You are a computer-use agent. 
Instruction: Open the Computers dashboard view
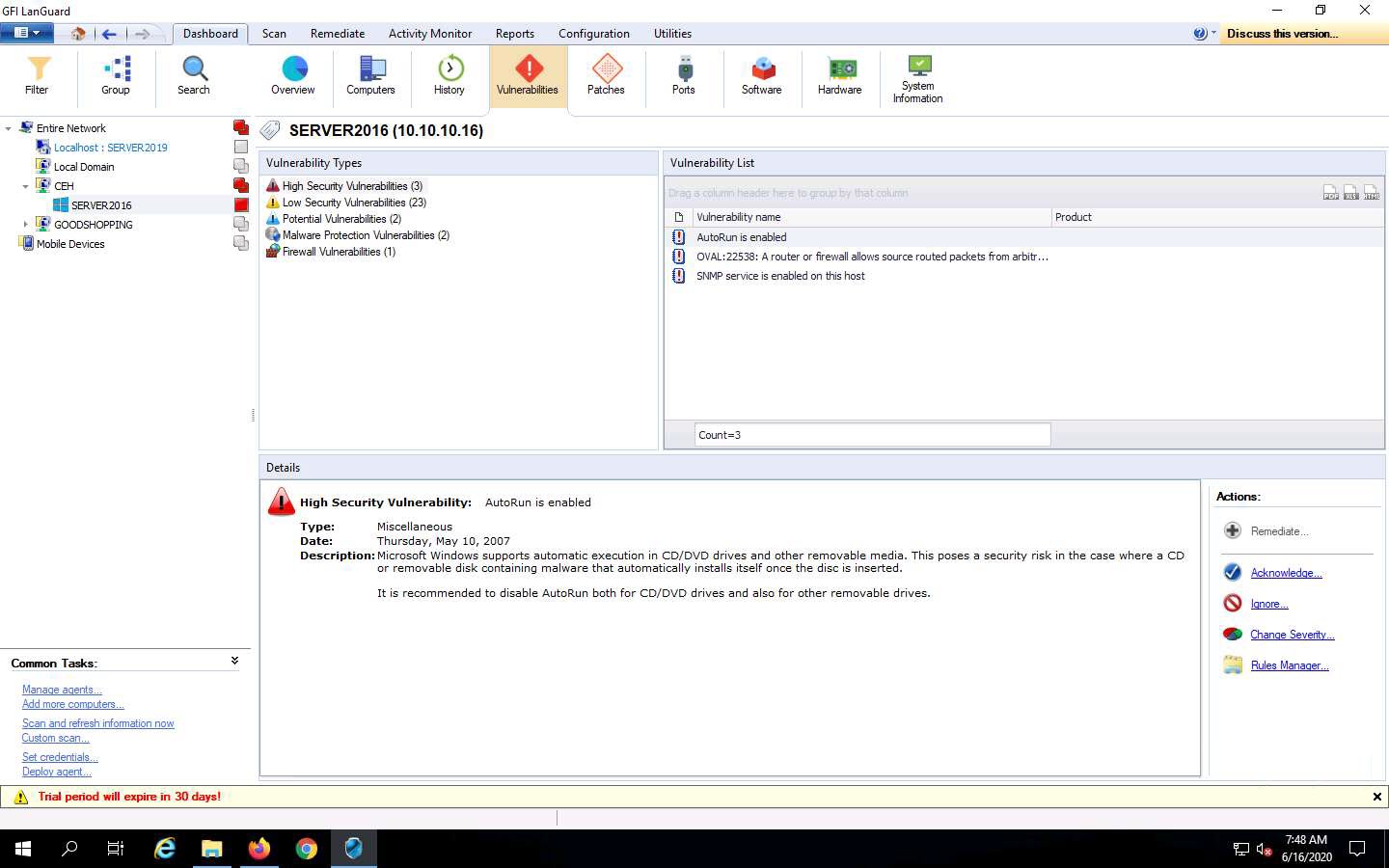pos(371,75)
